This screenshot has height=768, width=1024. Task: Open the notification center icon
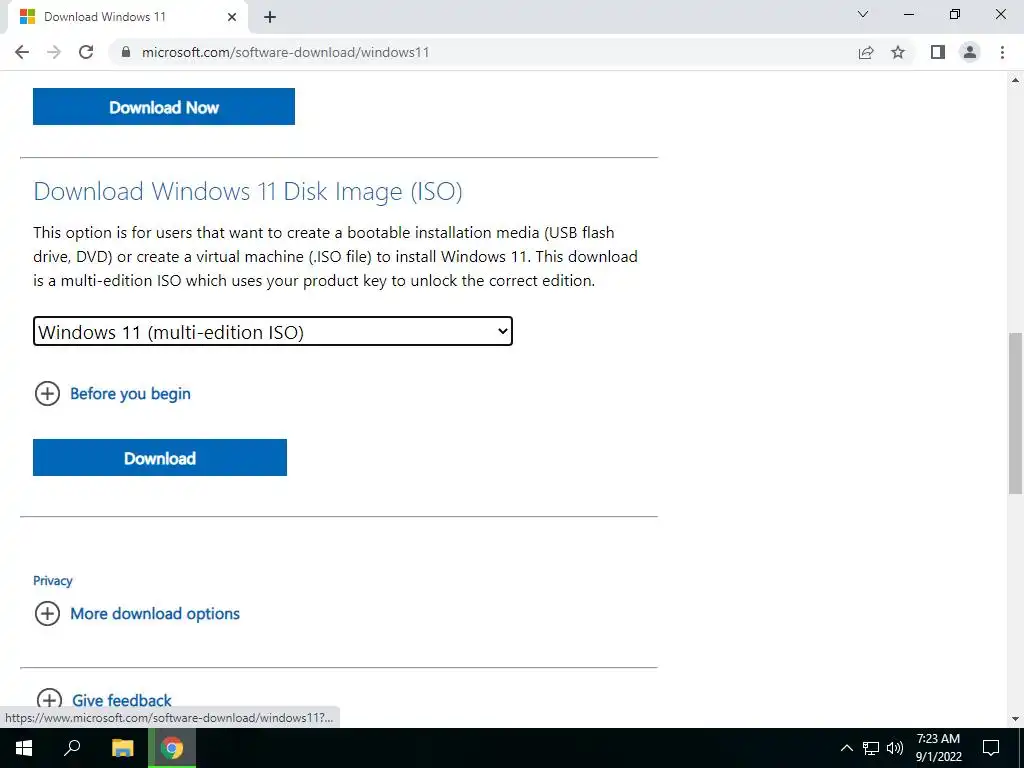tap(991, 748)
